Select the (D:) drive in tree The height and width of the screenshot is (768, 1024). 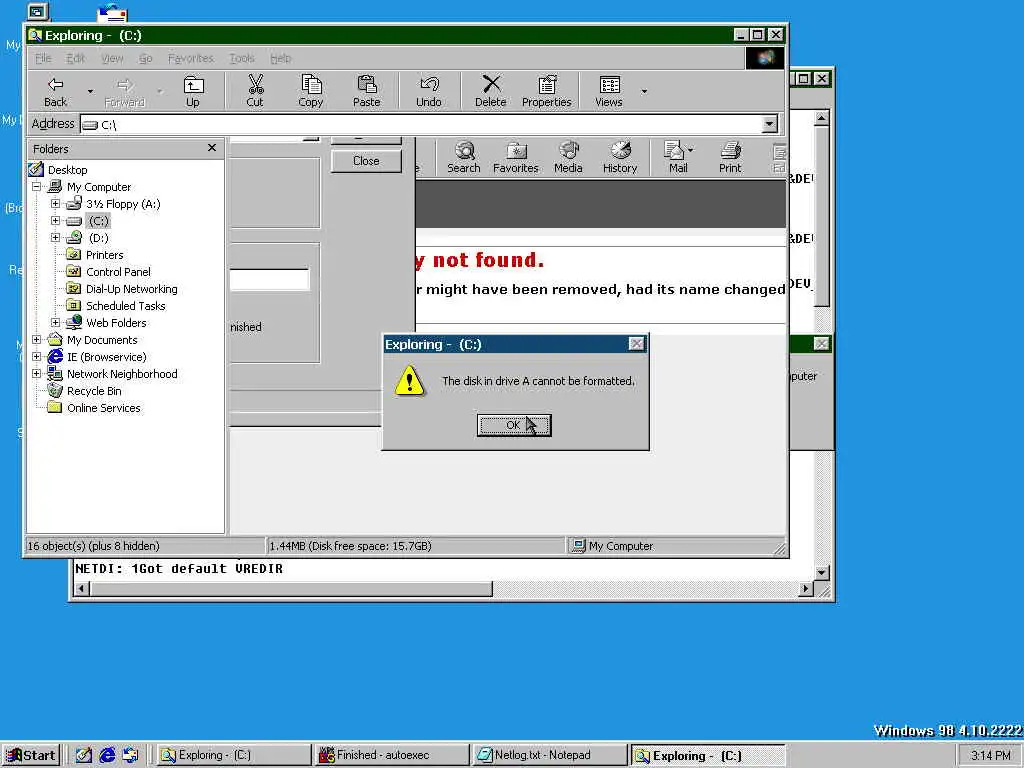tap(99, 238)
